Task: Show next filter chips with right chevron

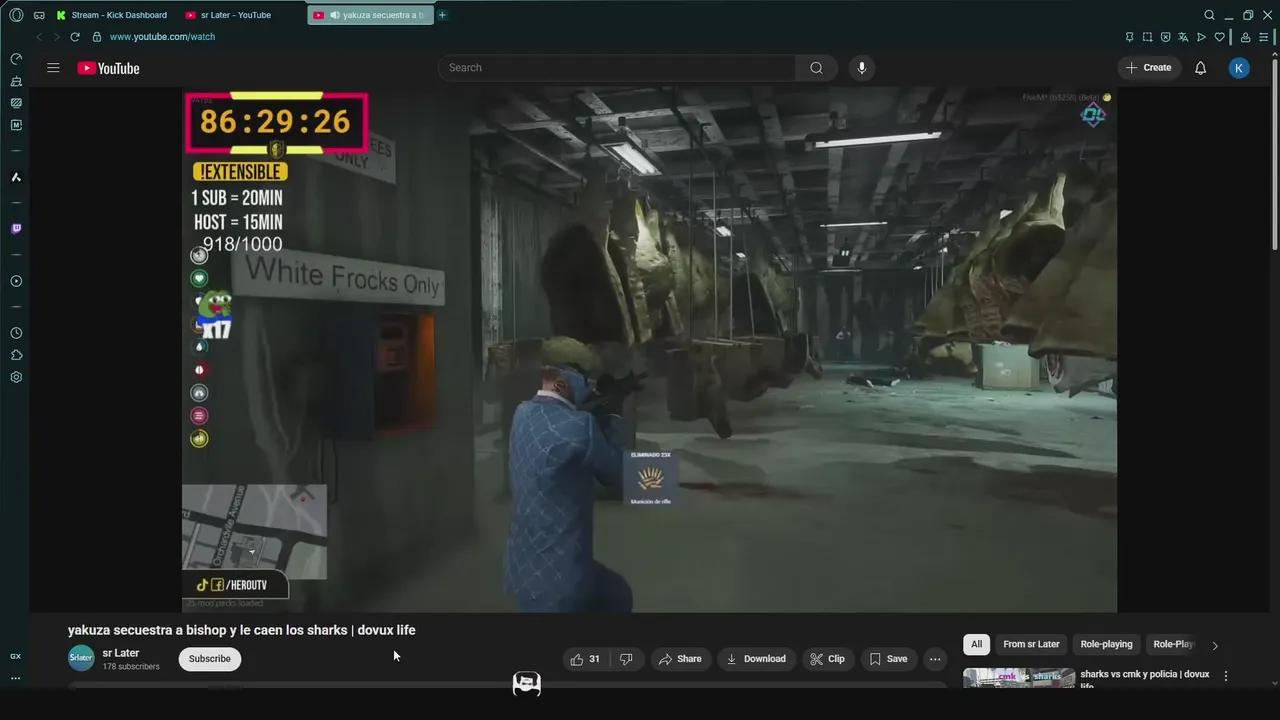Action: coord(1215,645)
